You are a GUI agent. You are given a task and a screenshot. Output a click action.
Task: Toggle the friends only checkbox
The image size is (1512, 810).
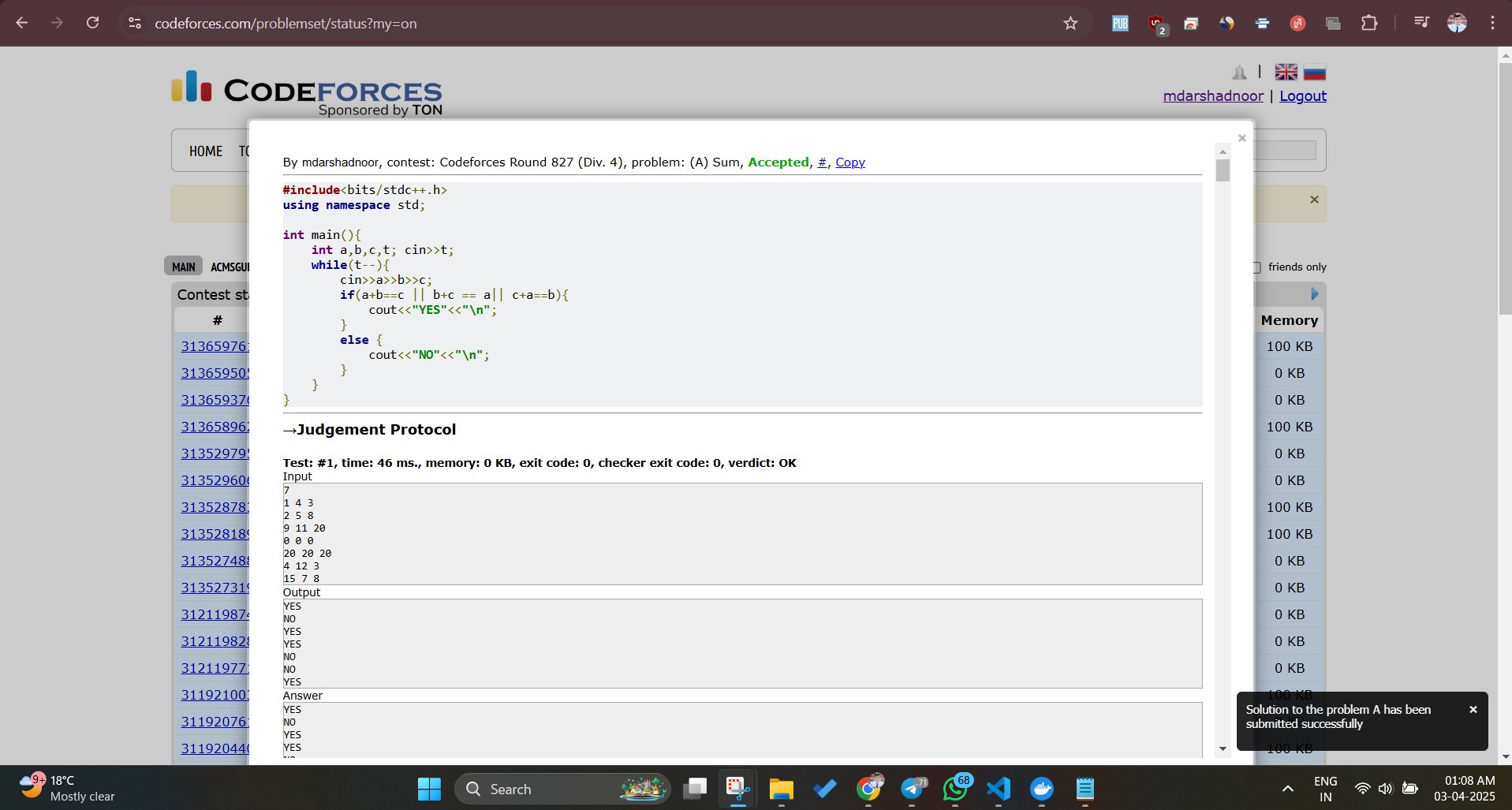1256,267
